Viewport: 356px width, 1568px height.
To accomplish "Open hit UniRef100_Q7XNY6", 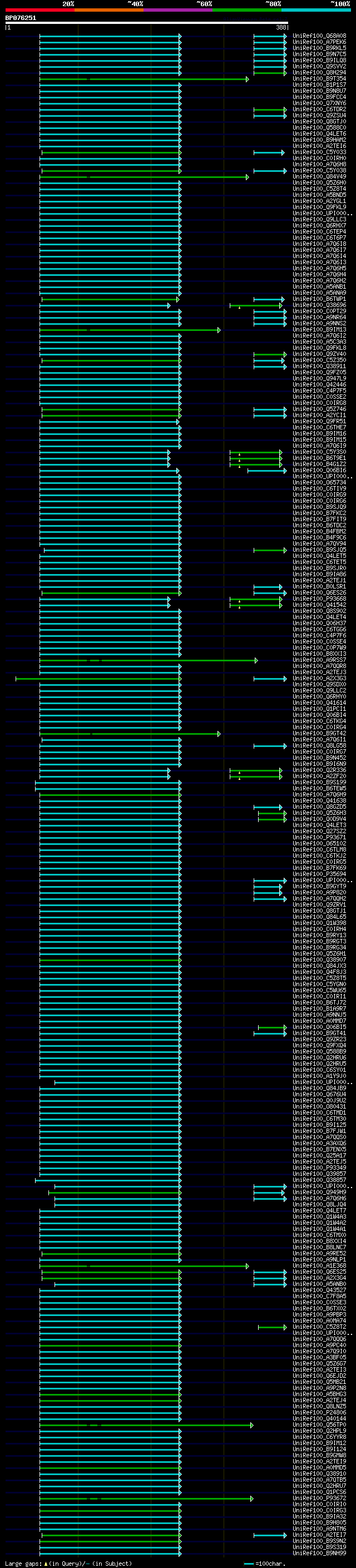I will pos(319,103).
